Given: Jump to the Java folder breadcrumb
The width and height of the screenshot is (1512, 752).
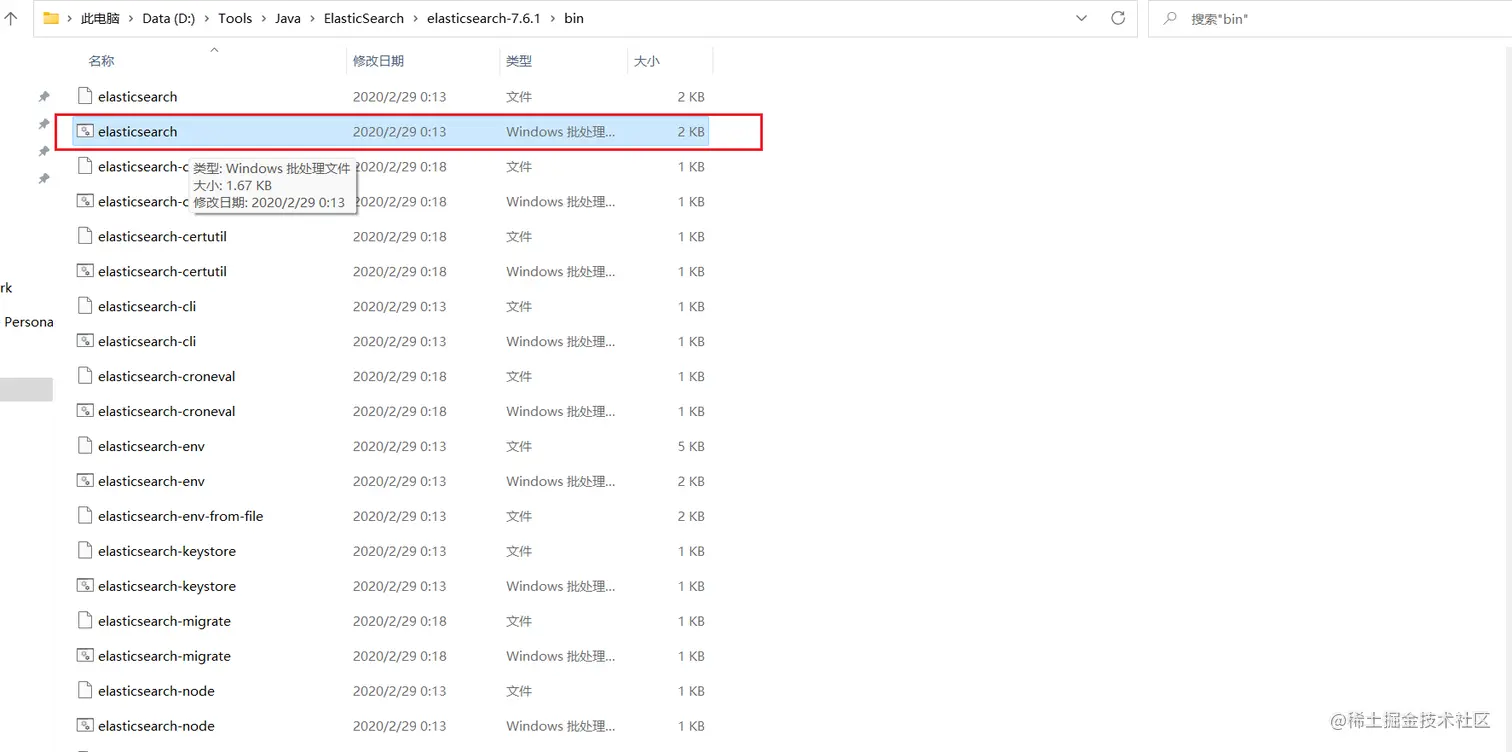Looking at the screenshot, I should click(x=288, y=18).
